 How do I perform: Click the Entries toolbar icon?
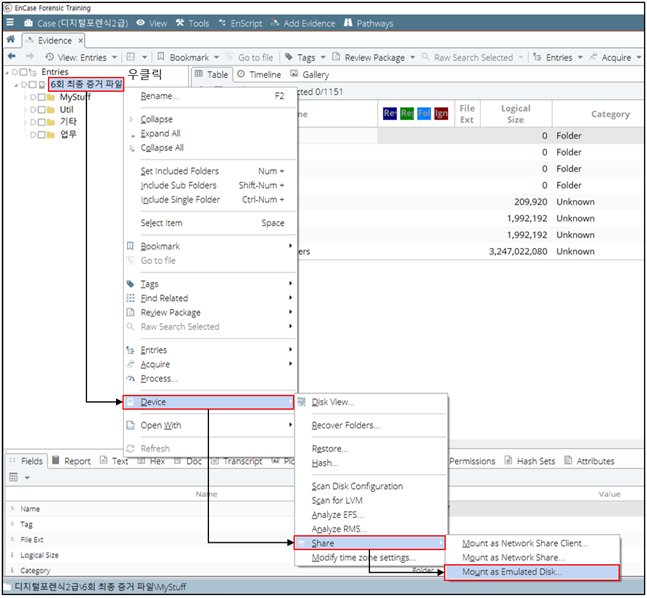tap(537, 57)
